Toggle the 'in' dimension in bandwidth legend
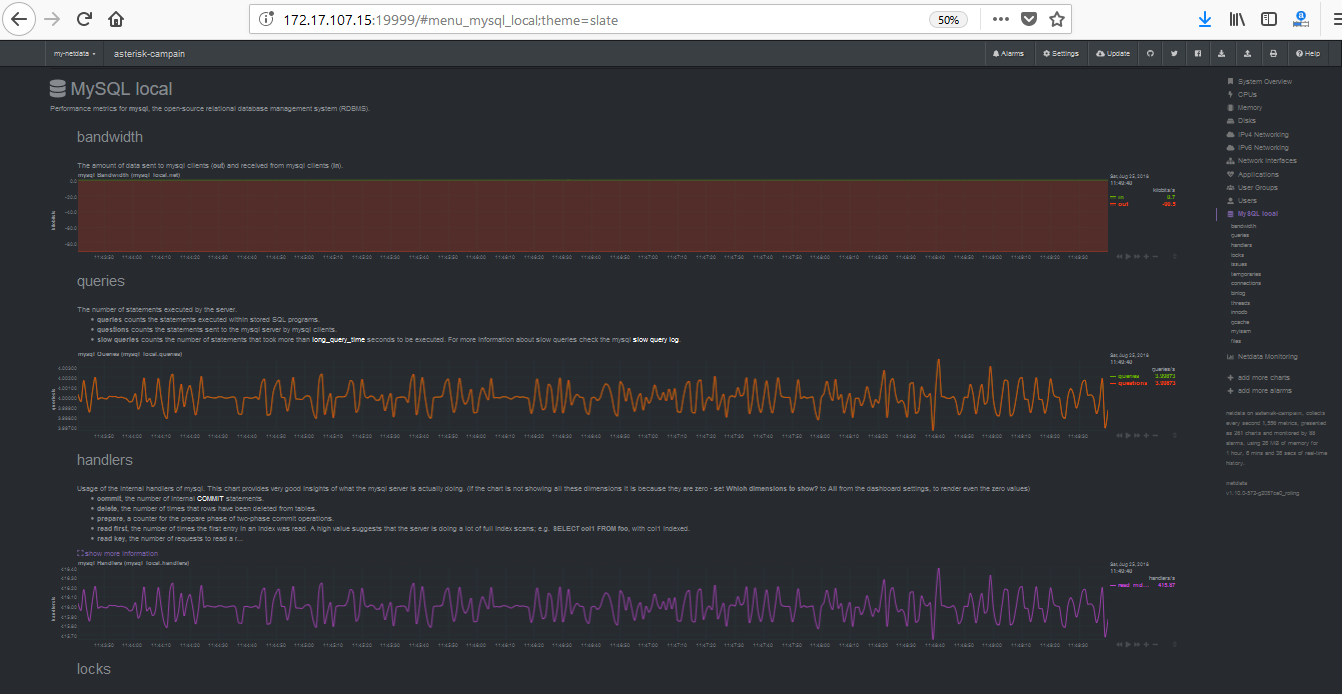 1121,197
